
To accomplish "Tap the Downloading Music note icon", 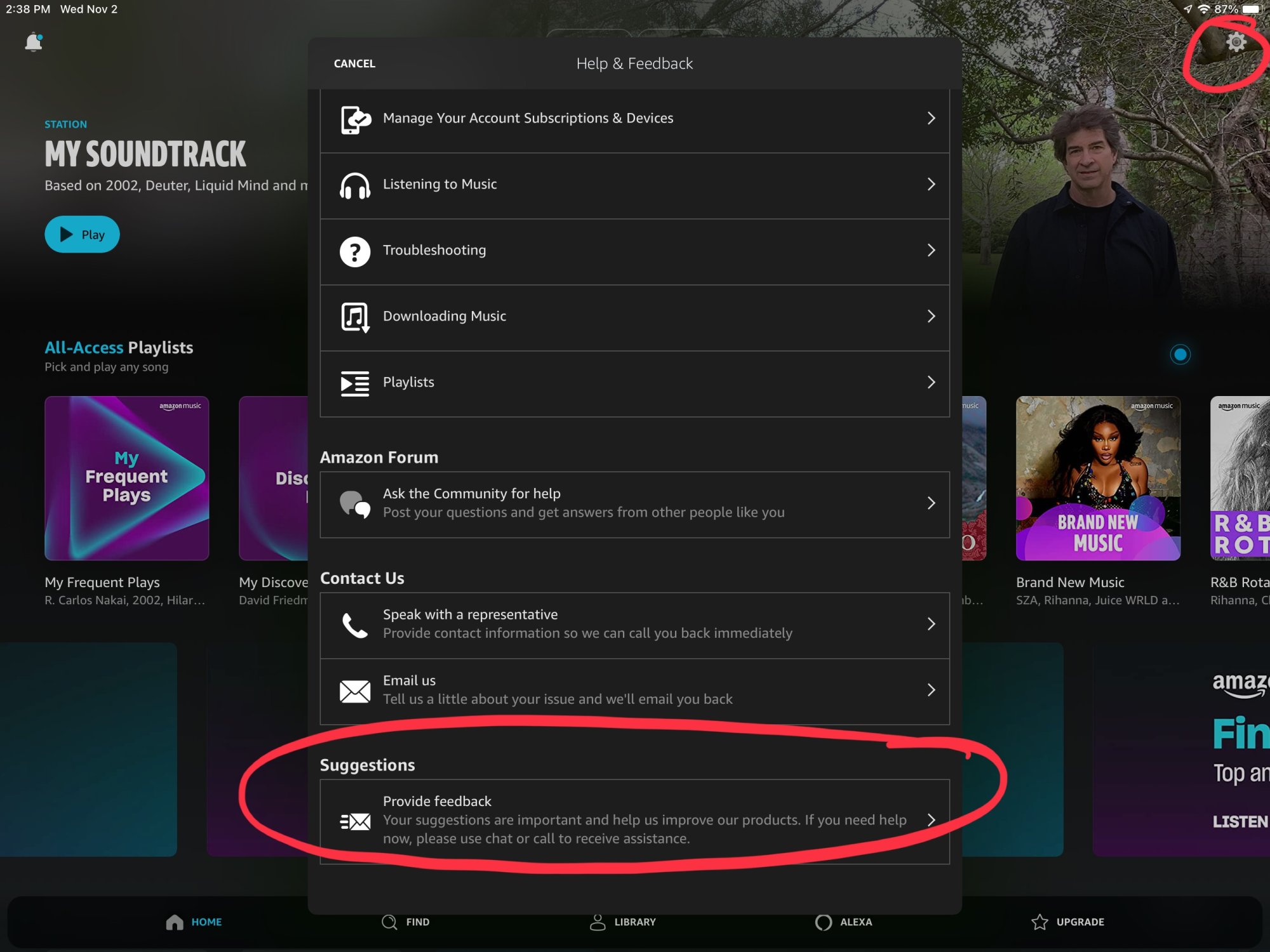I will [x=354, y=317].
